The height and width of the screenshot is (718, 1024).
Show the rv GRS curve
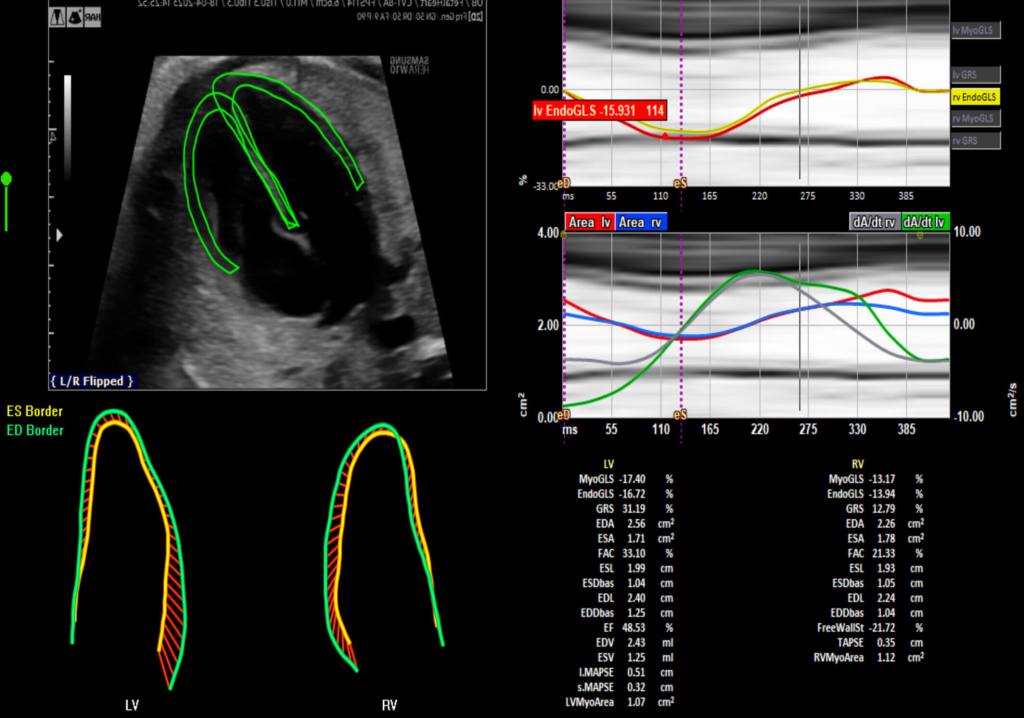tap(975, 141)
